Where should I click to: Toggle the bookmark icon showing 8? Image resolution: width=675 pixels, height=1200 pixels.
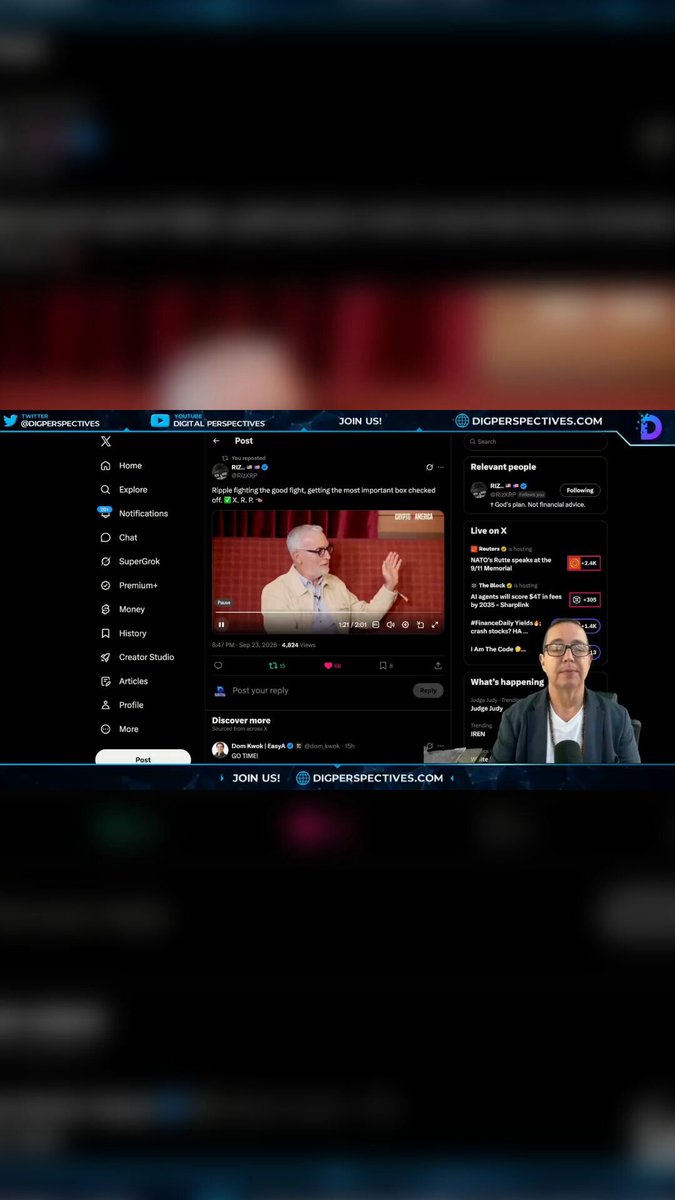tap(386, 665)
